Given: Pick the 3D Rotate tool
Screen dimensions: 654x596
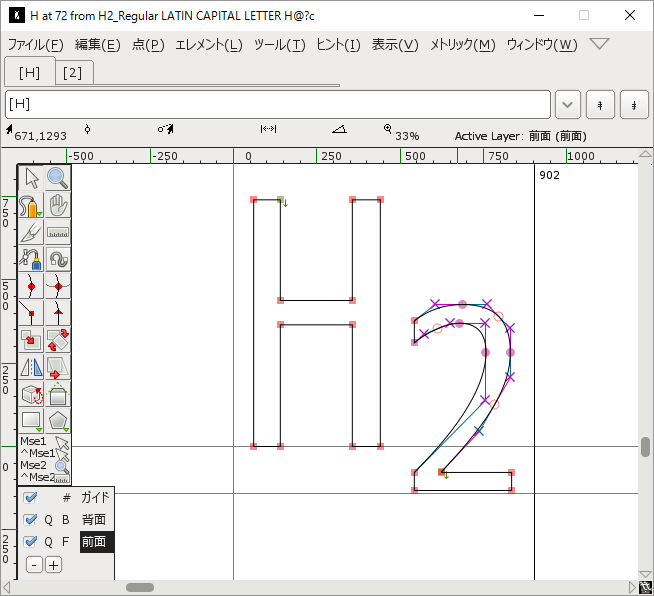Looking at the screenshot, I should pos(31,395).
